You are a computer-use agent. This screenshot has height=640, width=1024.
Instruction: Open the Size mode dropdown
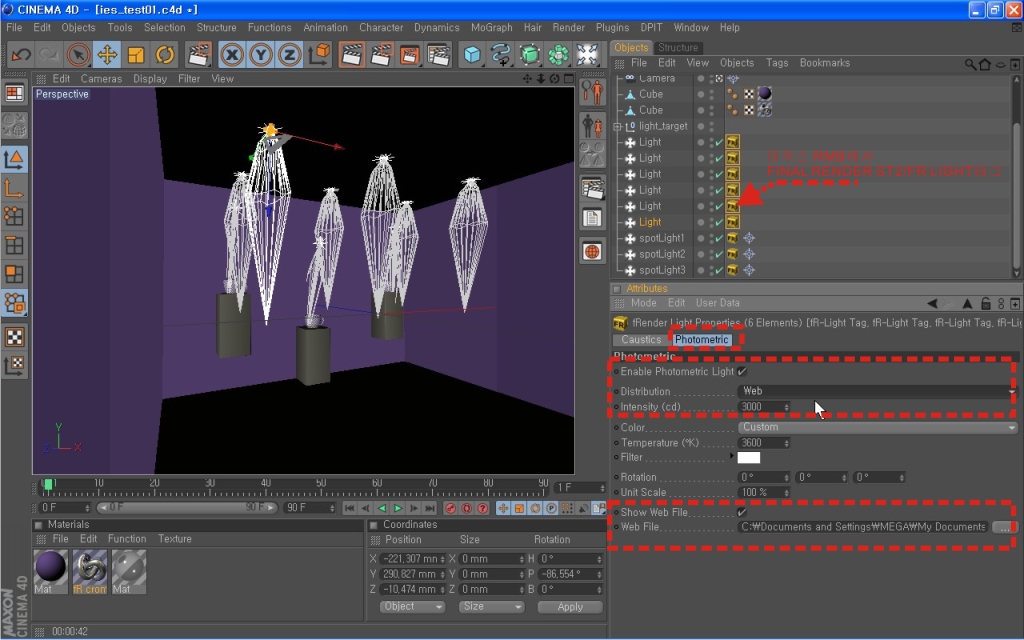click(x=491, y=607)
